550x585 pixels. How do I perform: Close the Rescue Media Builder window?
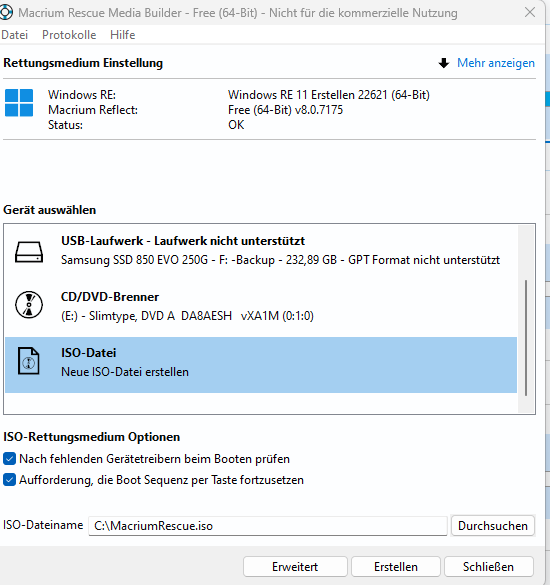[530, 12]
